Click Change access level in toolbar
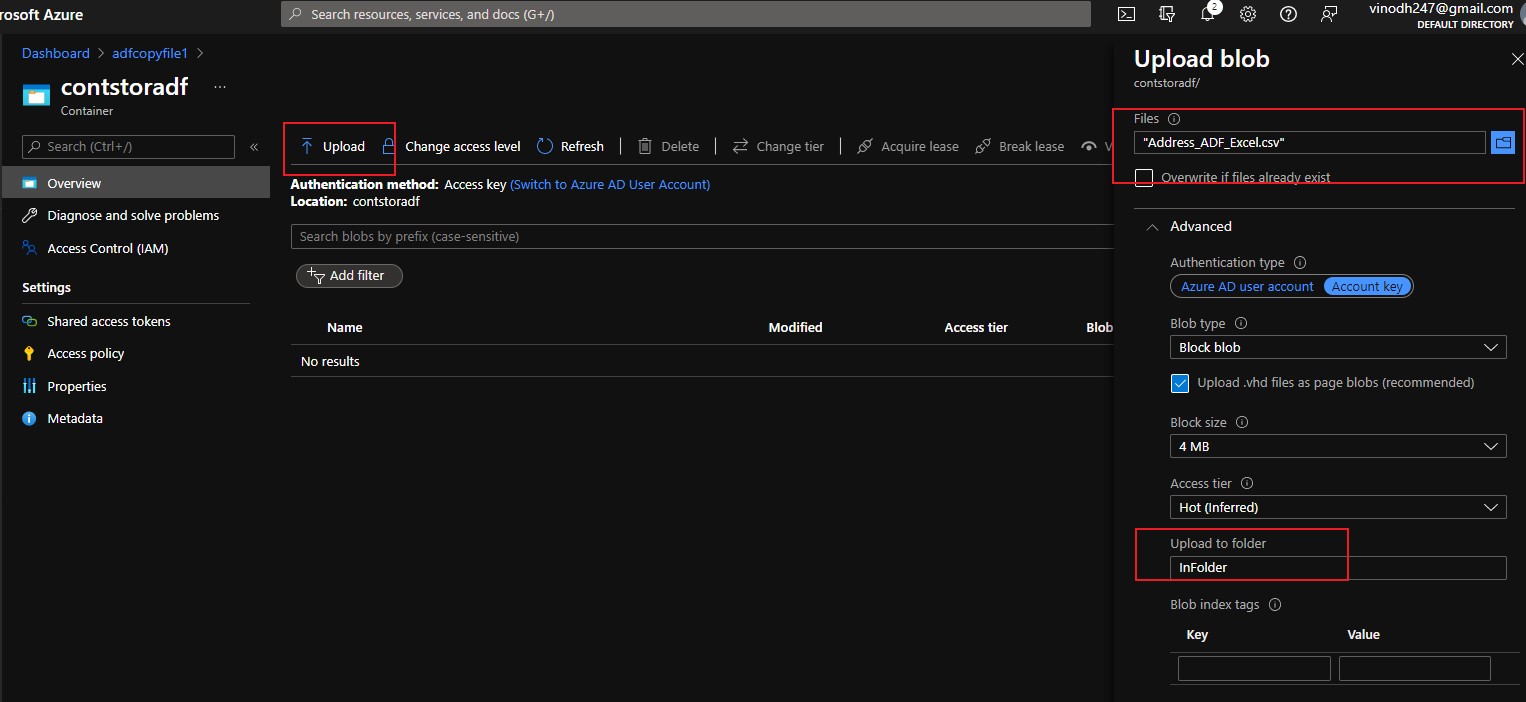 (x=451, y=147)
